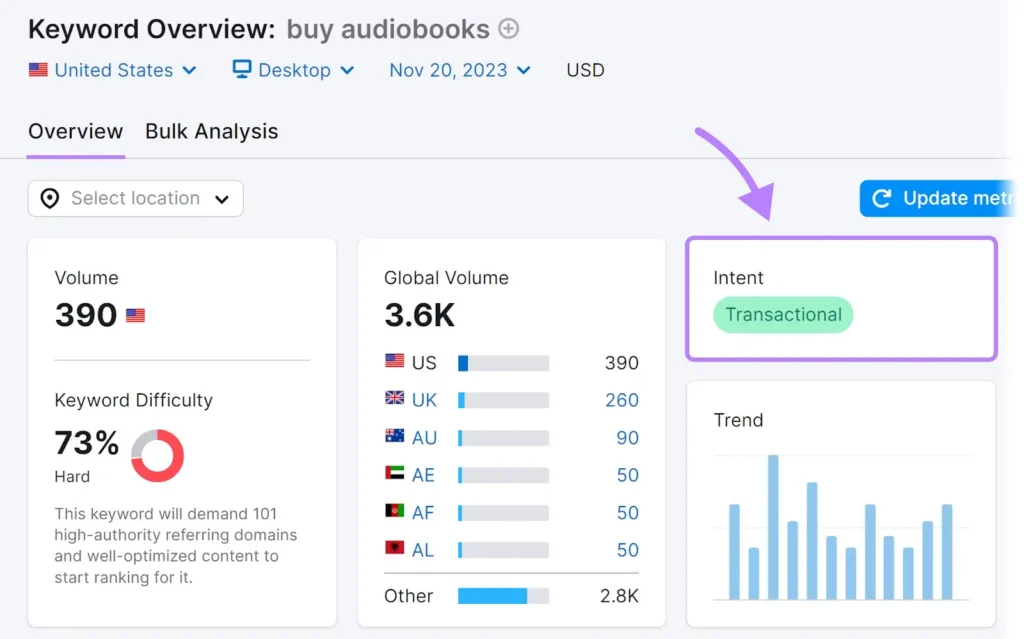Click the Transactional intent badge
Viewport: 1024px width, 639px height.
pyautogui.click(x=783, y=315)
